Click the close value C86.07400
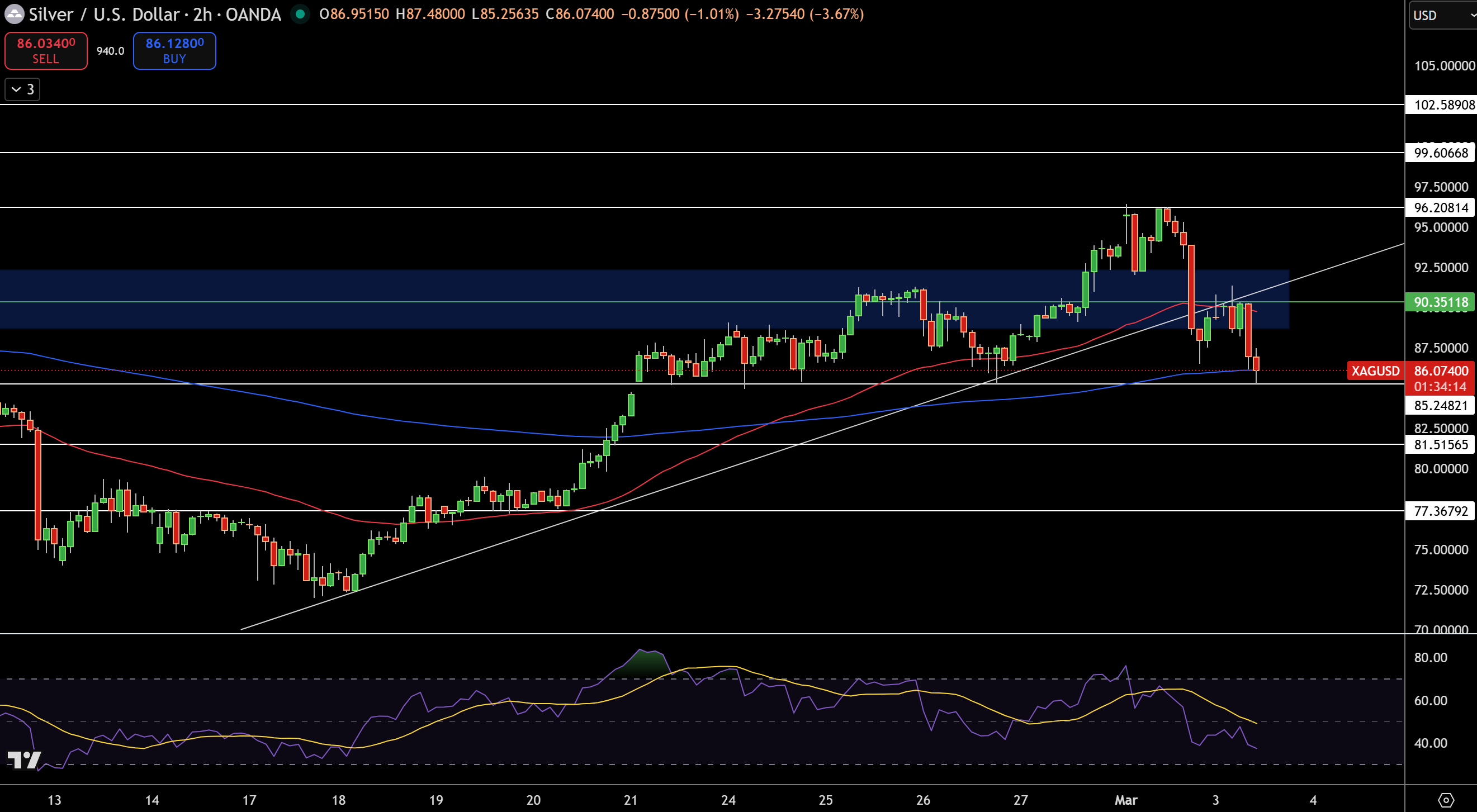1477x812 pixels. (580, 14)
